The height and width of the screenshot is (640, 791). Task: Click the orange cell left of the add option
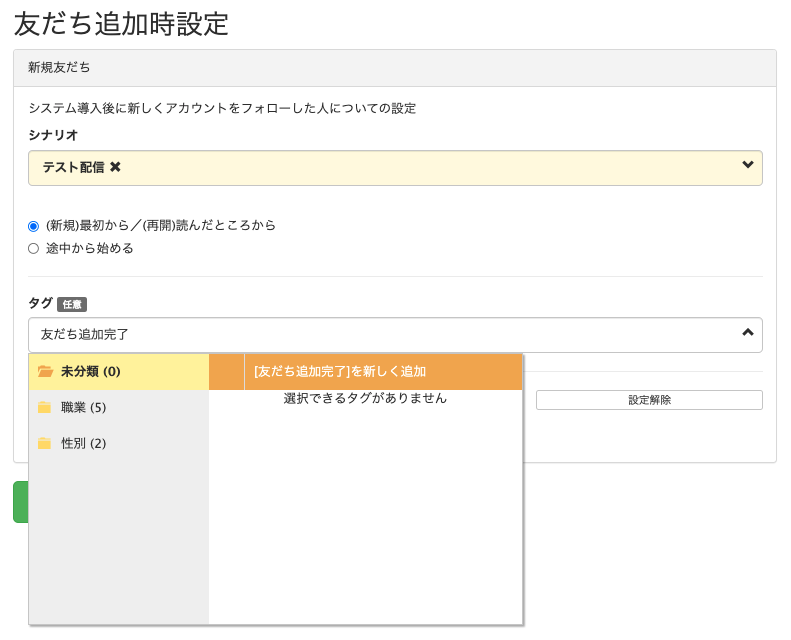pyautogui.click(x=227, y=372)
